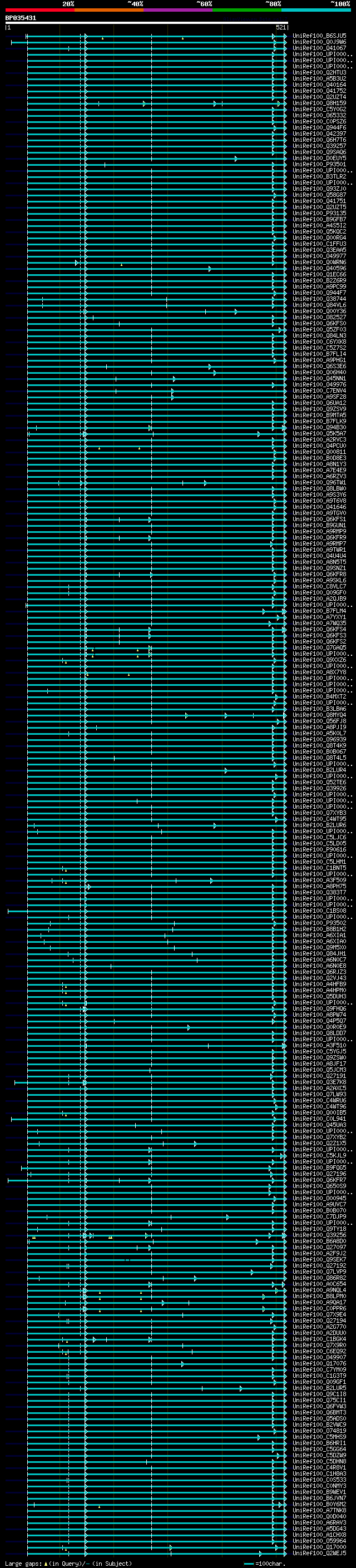Click hit label UniRef100_A3F510
This screenshot has height=1568, width=356.
pos(319,1046)
